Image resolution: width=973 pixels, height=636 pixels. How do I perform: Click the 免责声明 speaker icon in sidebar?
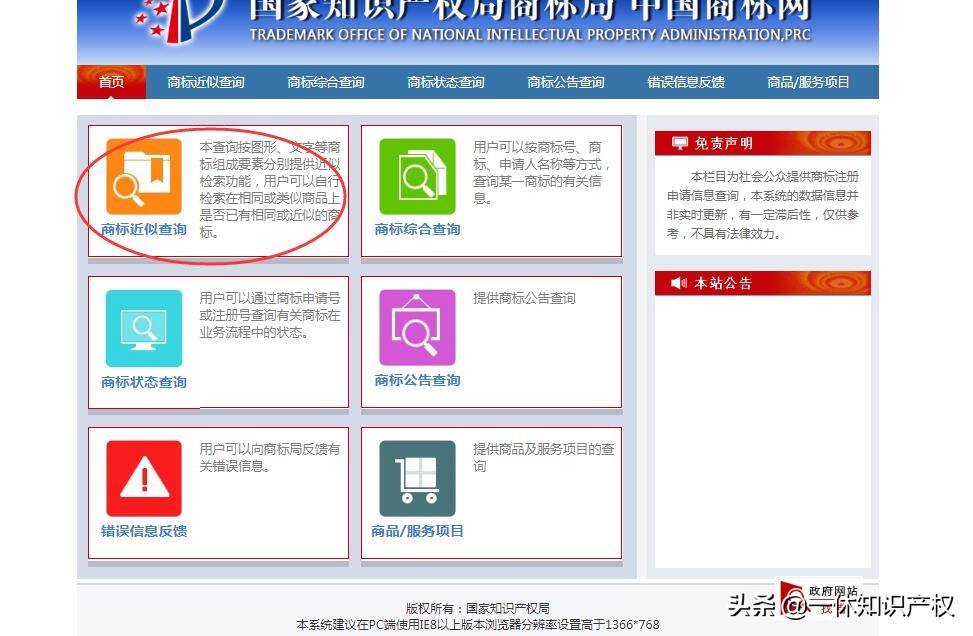[681, 142]
